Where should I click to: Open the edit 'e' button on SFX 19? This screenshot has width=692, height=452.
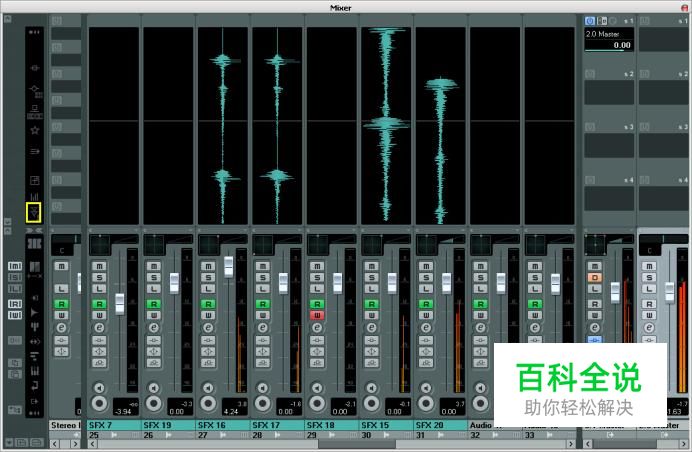154,328
